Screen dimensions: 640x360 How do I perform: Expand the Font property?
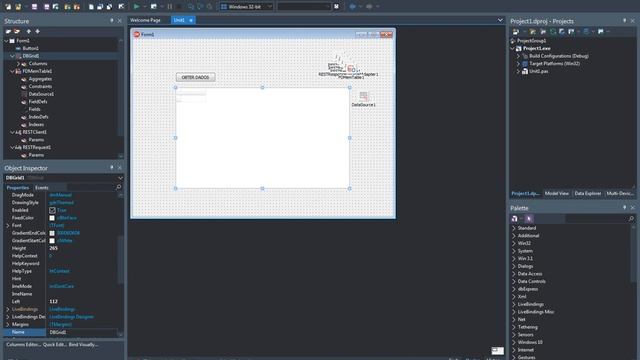[x=7, y=225]
